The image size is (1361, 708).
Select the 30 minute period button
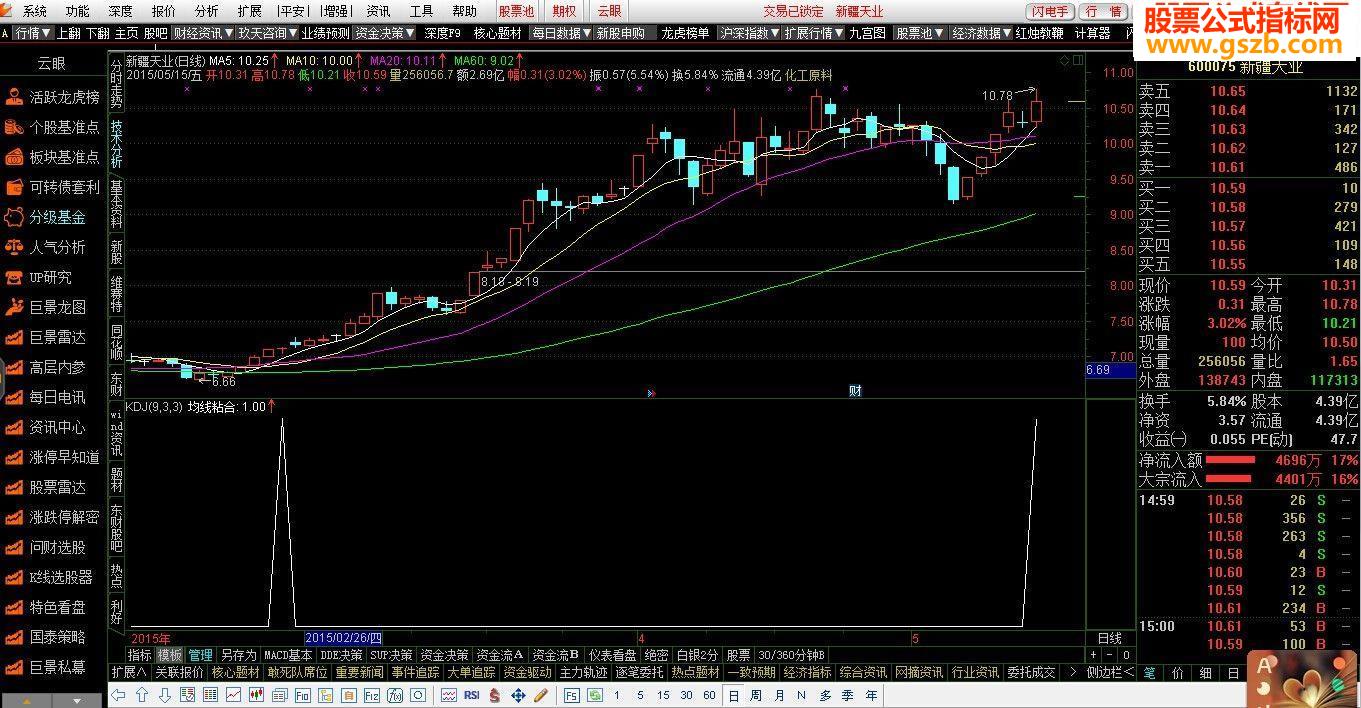coord(686,695)
